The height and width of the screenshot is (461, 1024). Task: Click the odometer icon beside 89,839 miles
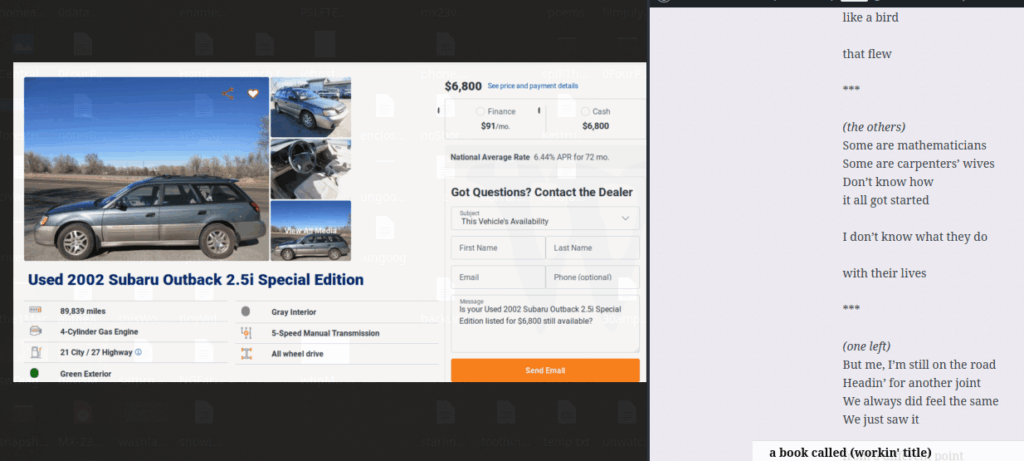click(35, 310)
